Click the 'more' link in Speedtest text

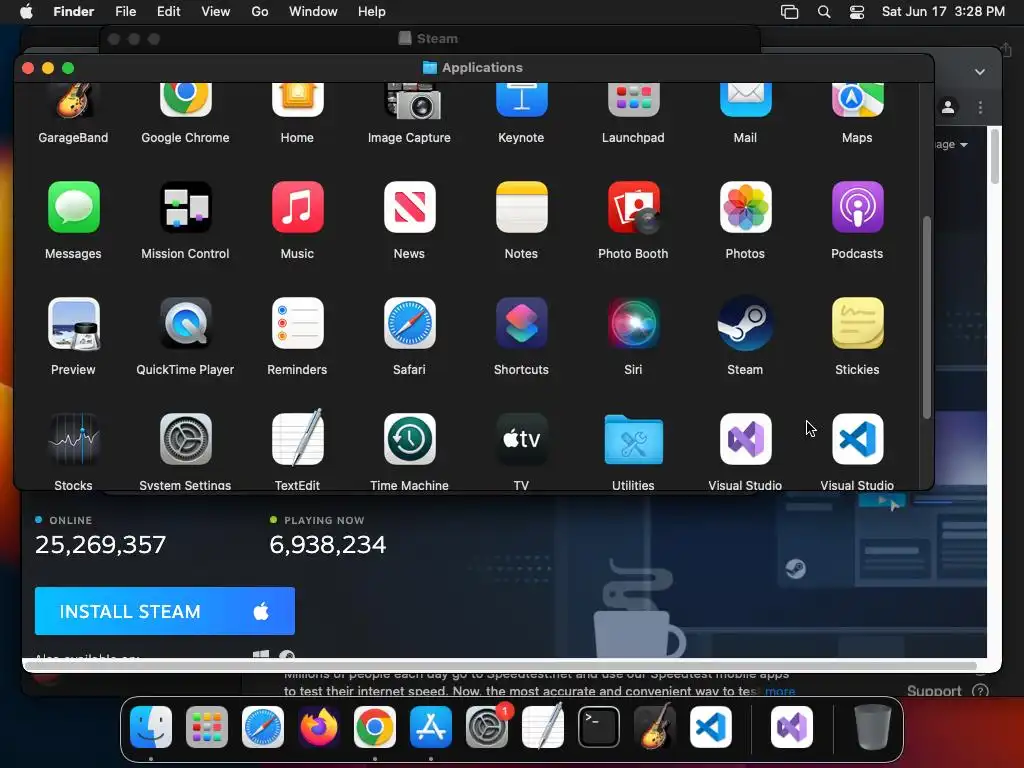(780, 691)
